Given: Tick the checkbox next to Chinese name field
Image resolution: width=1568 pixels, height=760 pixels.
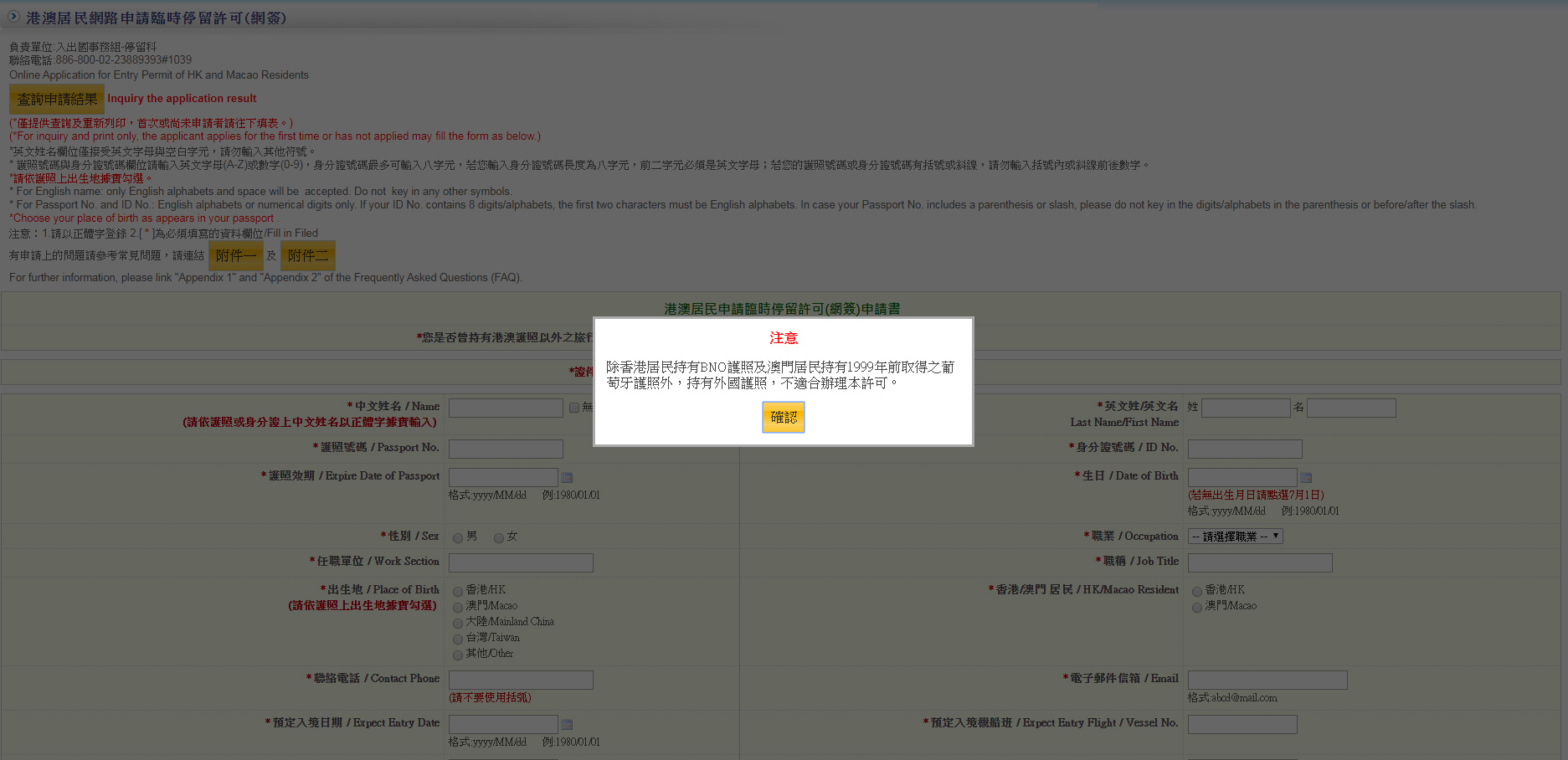Looking at the screenshot, I should point(574,408).
